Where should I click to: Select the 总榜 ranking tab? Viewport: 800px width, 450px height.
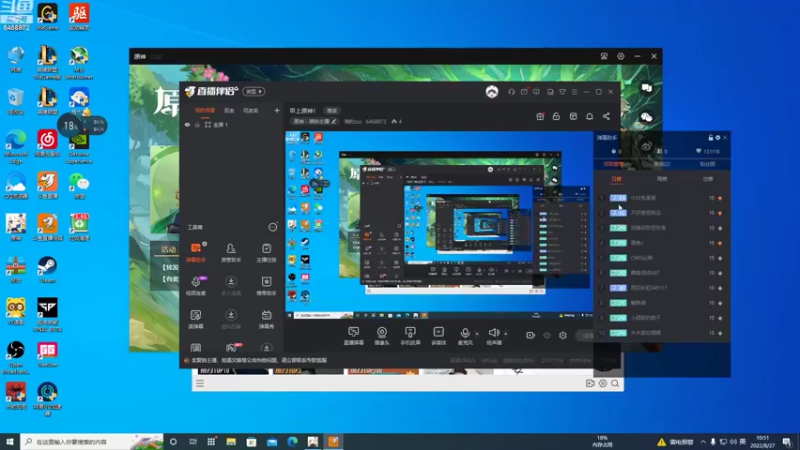pyautogui.click(x=708, y=179)
